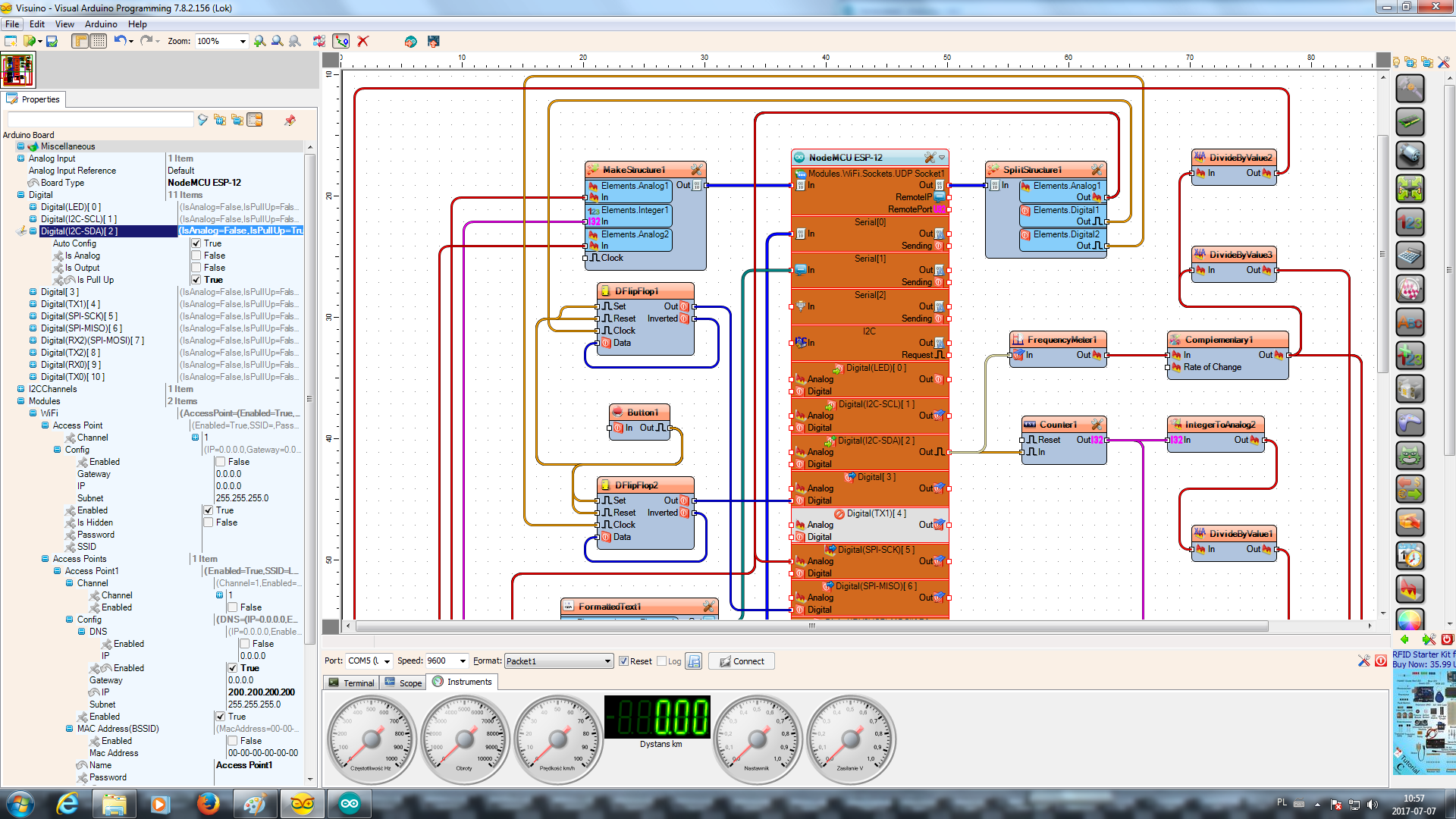This screenshot has width=1456, height=819.
Task: Open the Port COM5 dropdown
Action: pyautogui.click(x=387, y=661)
